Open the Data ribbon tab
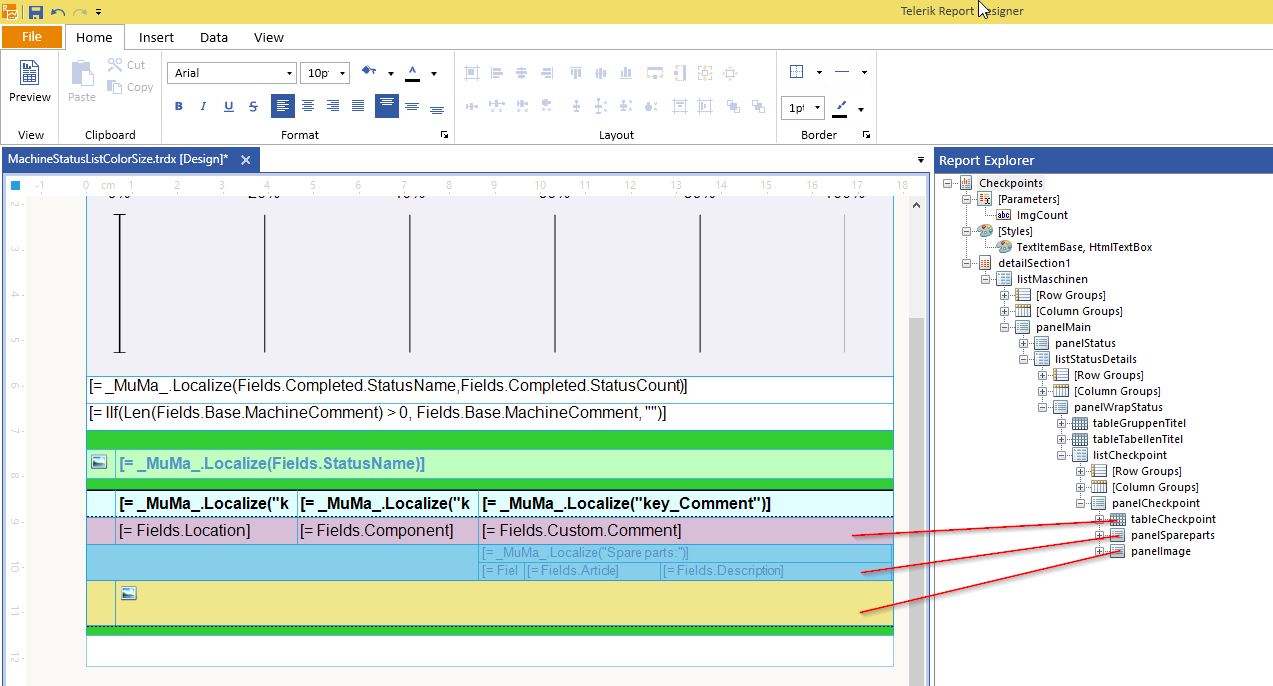The image size is (1273, 686). coord(214,37)
